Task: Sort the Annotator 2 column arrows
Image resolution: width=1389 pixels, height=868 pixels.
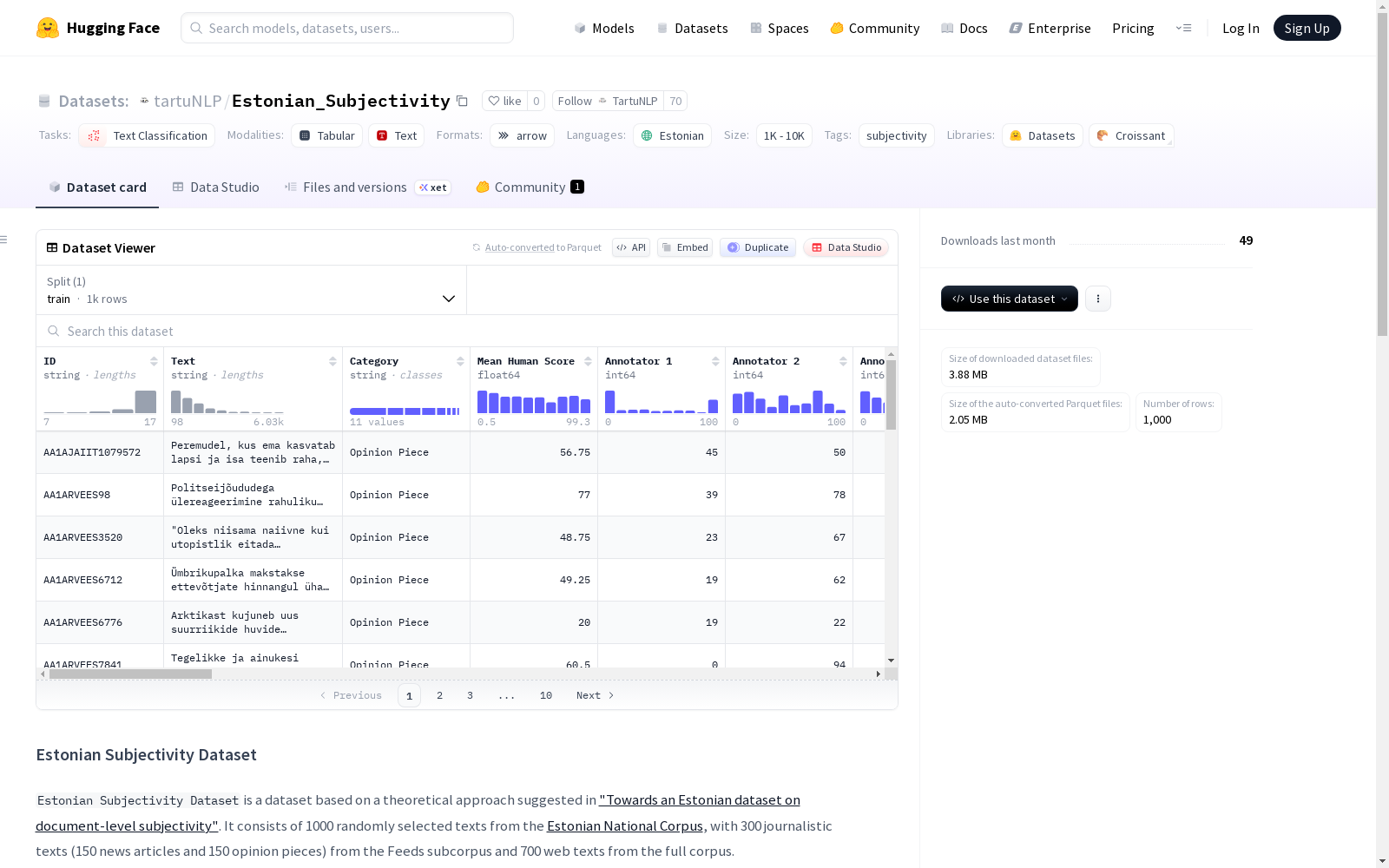Action: [x=843, y=361]
